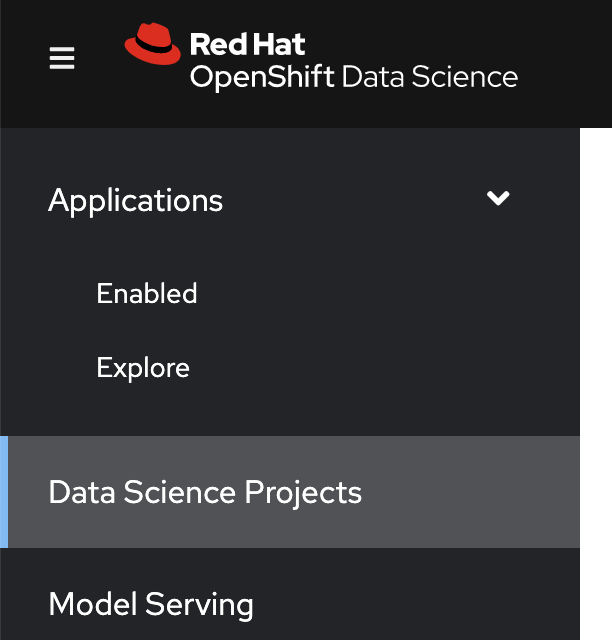Click the bold "Red Hat" wordmark text
The width and height of the screenshot is (612, 640).
coord(247,44)
